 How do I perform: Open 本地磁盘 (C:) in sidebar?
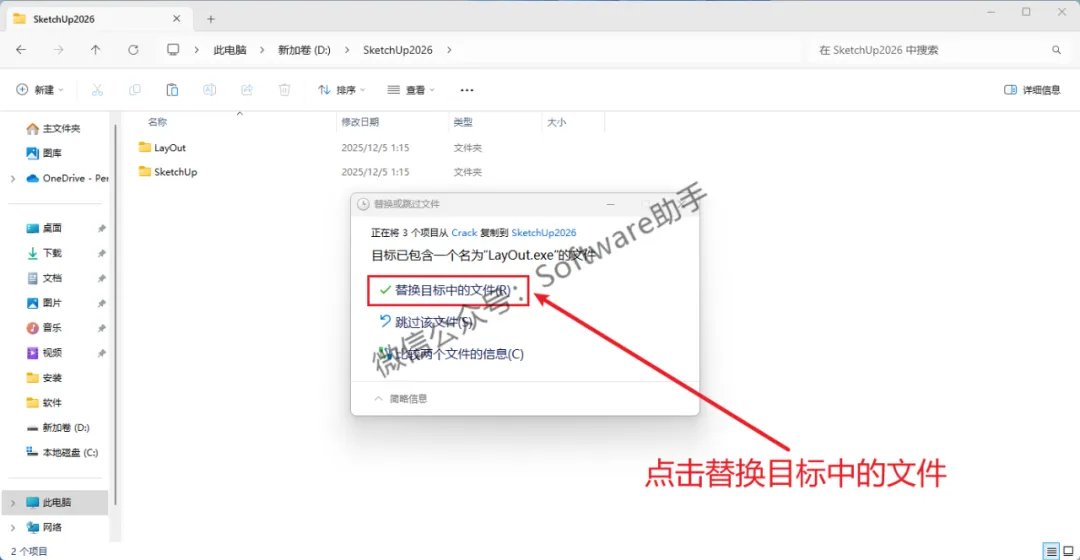click(x=62, y=453)
